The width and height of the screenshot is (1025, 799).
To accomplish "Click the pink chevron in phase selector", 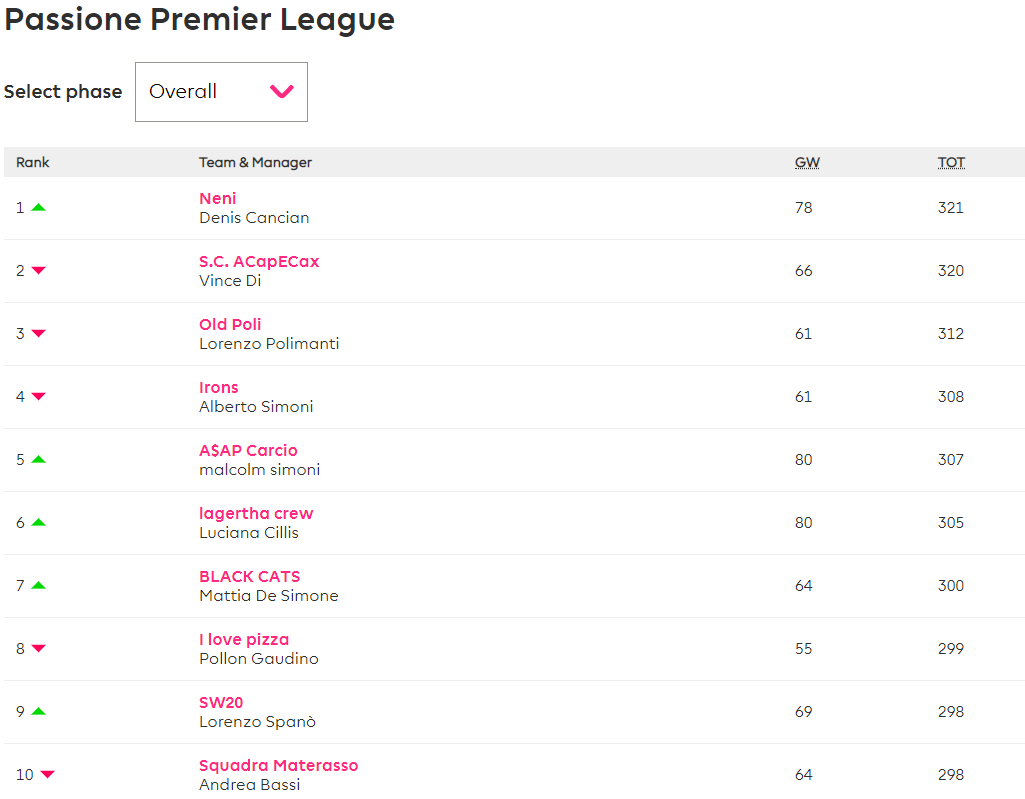I will tap(282, 92).
